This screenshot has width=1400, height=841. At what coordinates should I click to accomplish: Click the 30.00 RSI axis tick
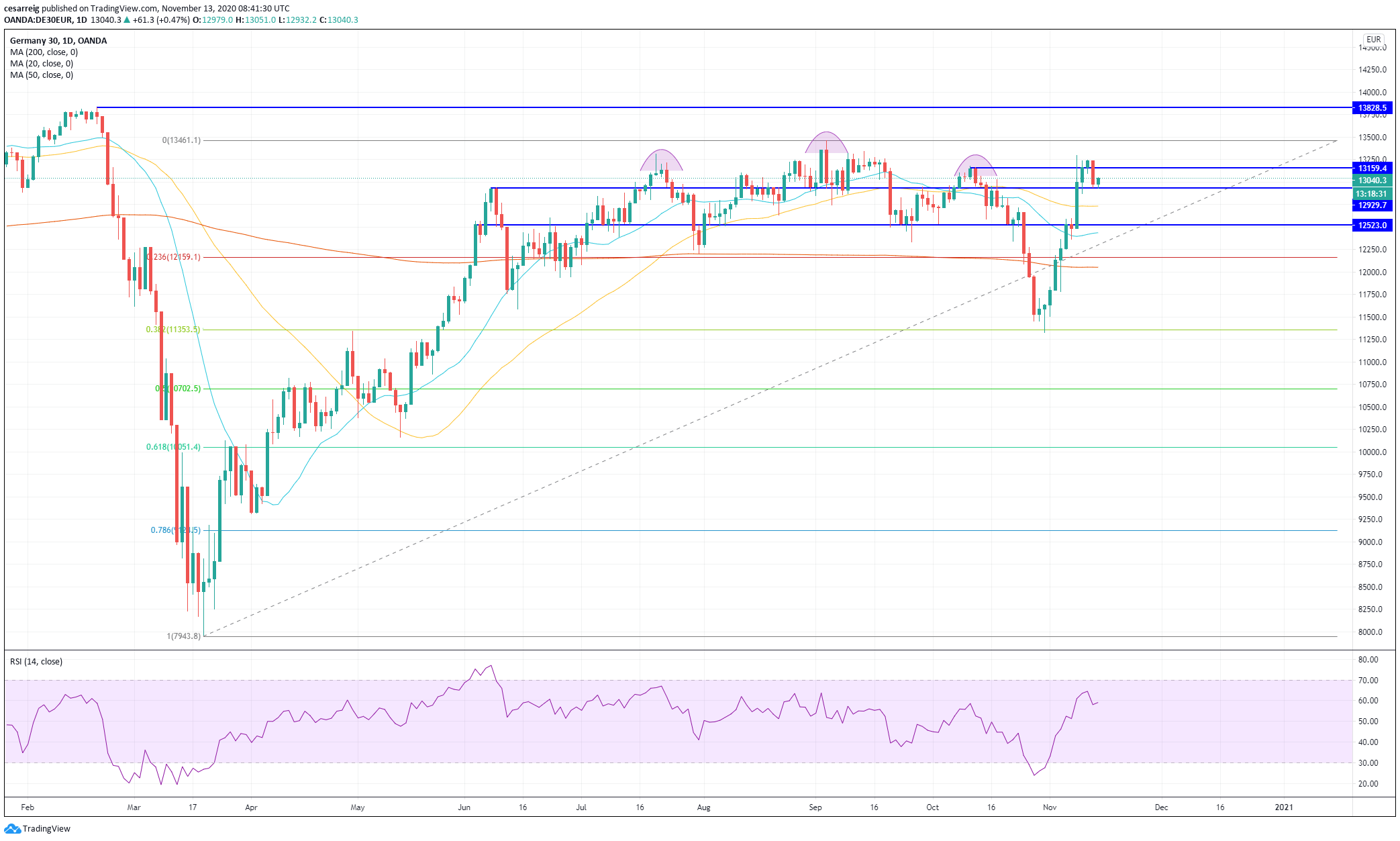pyautogui.click(x=1368, y=763)
